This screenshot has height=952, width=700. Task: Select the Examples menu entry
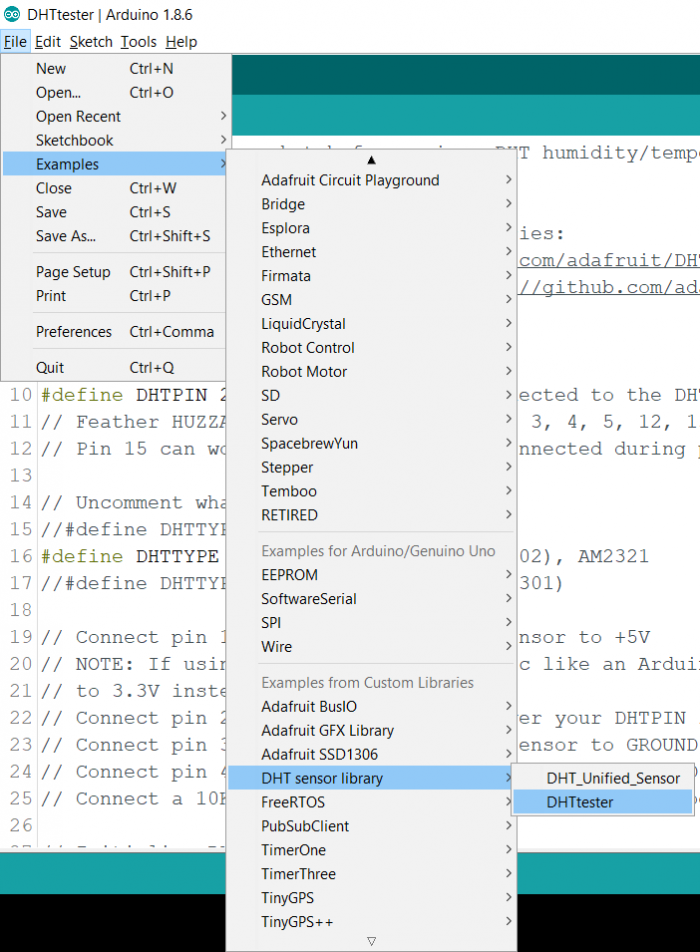[x=115, y=164]
